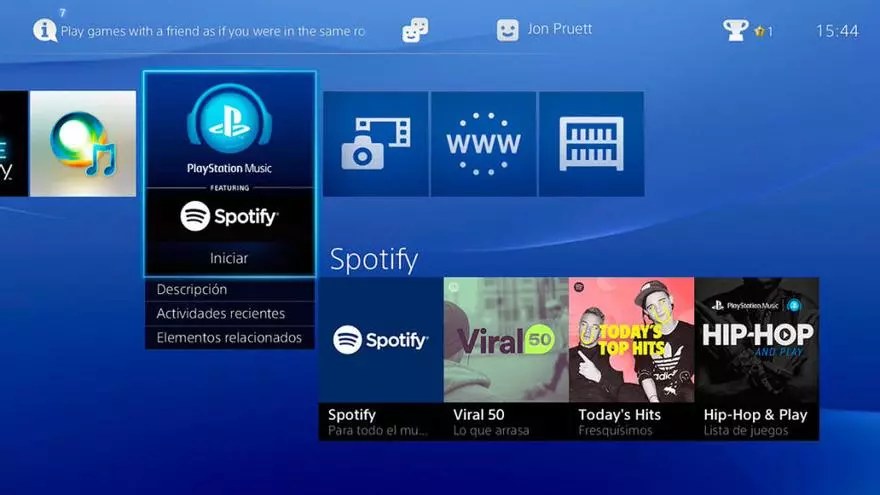Select the Viral 50 playlist card
Screen dimensions: 880x495
[x=506, y=358]
